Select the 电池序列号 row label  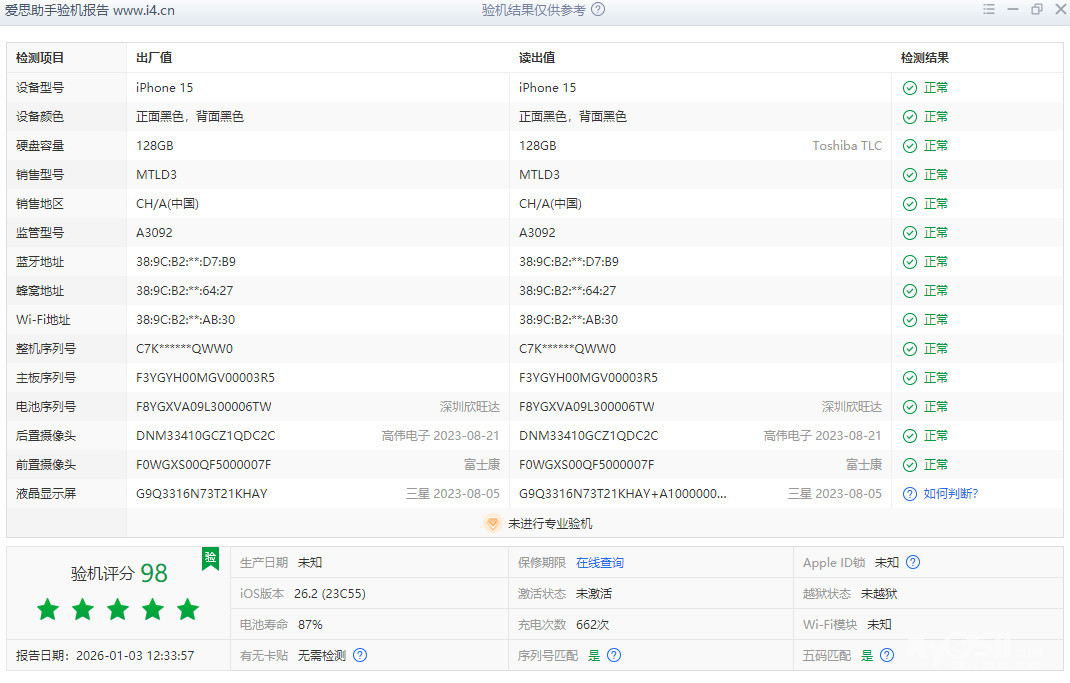pos(46,407)
